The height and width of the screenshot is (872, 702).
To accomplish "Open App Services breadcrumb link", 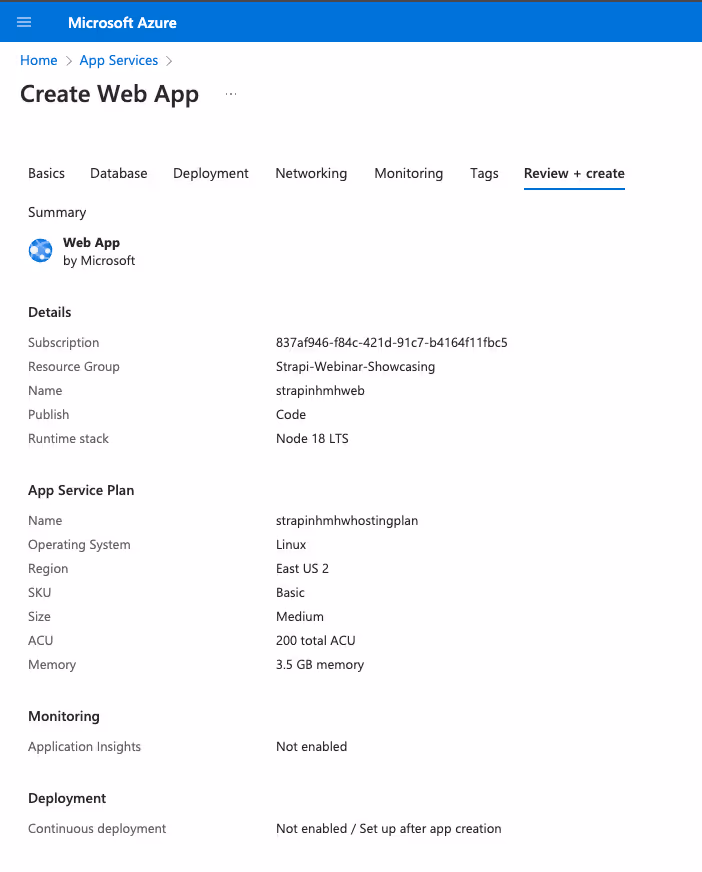I will [118, 61].
